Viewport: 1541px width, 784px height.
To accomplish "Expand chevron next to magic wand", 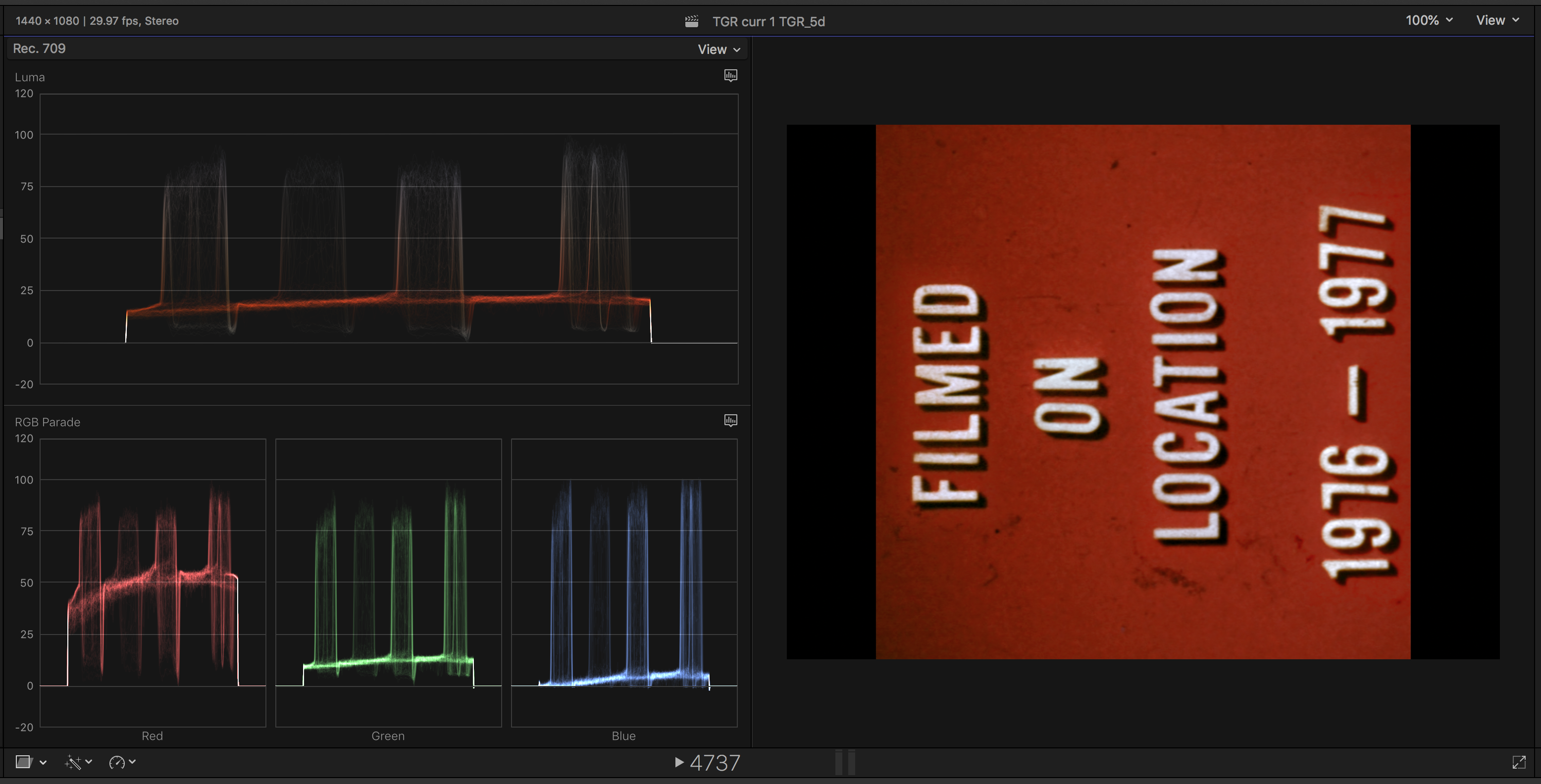I will tap(89, 762).
